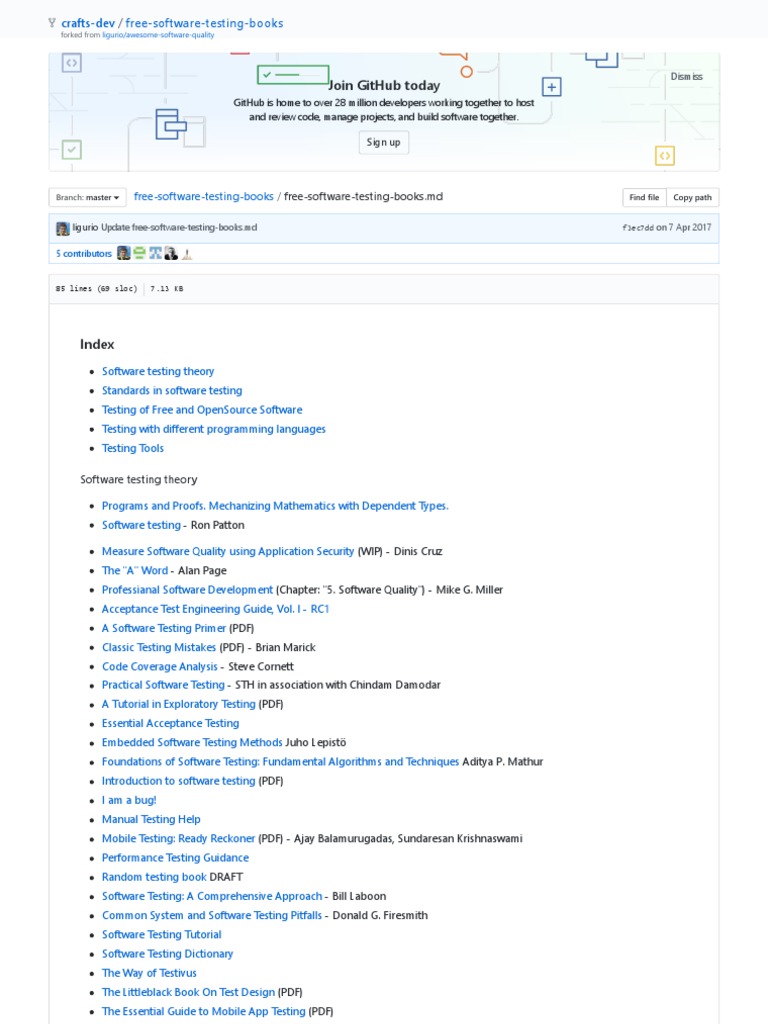Viewport: 768px width, 1024px height.
Task: Click the '85 lines (69 sloc)' file info text
Action: [x=97, y=289]
